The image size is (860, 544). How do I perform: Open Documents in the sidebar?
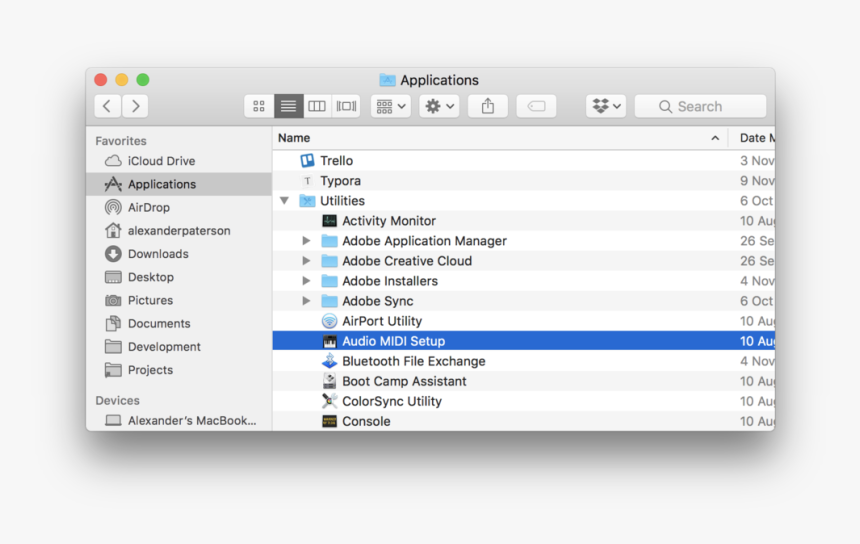tap(159, 324)
